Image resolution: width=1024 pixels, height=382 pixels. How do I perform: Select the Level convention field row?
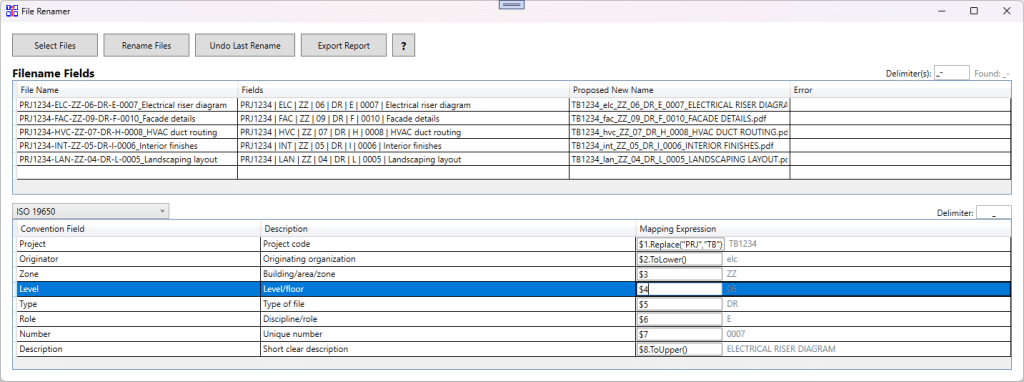(x=513, y=289)
